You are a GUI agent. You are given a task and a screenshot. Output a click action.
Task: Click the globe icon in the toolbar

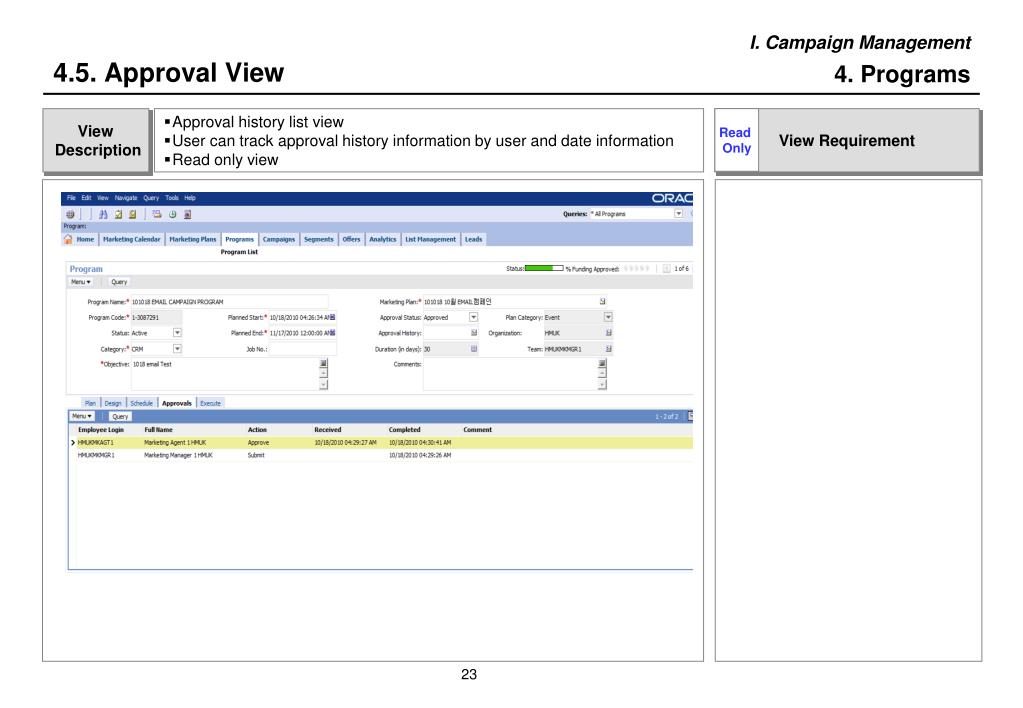click(x=70, y=214)
